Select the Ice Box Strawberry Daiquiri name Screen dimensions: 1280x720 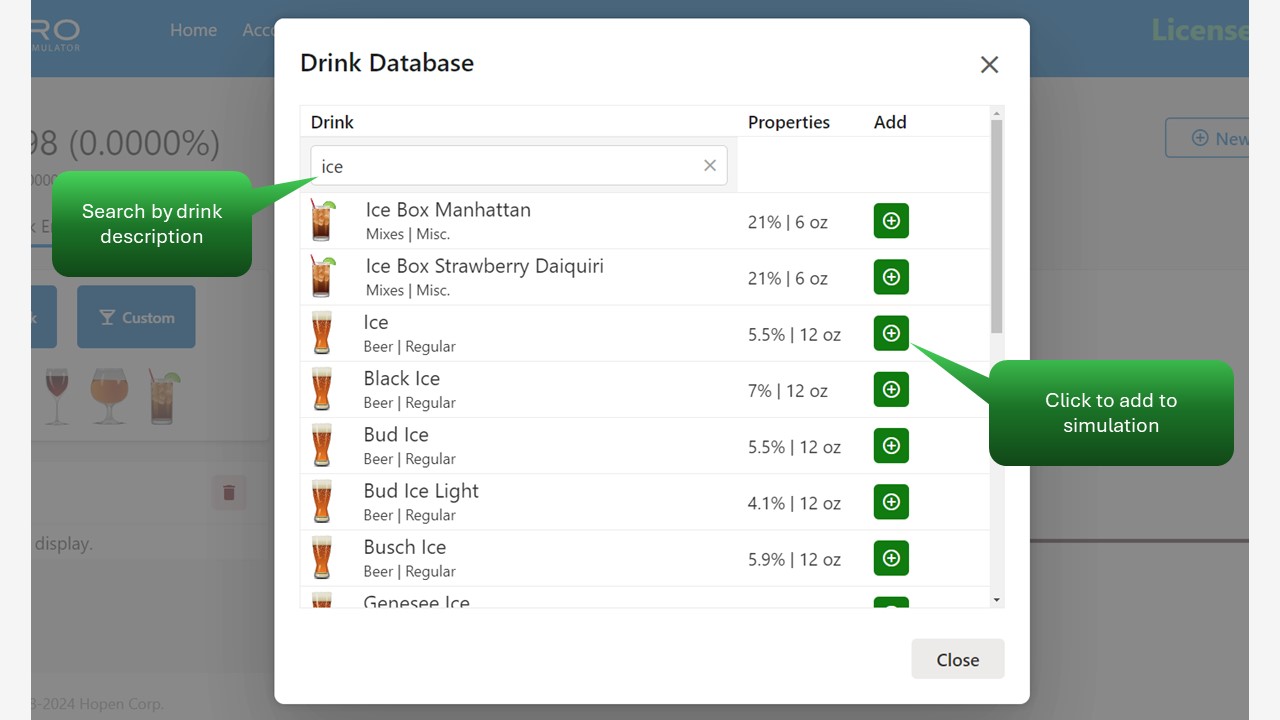click(x=484, y=266)
